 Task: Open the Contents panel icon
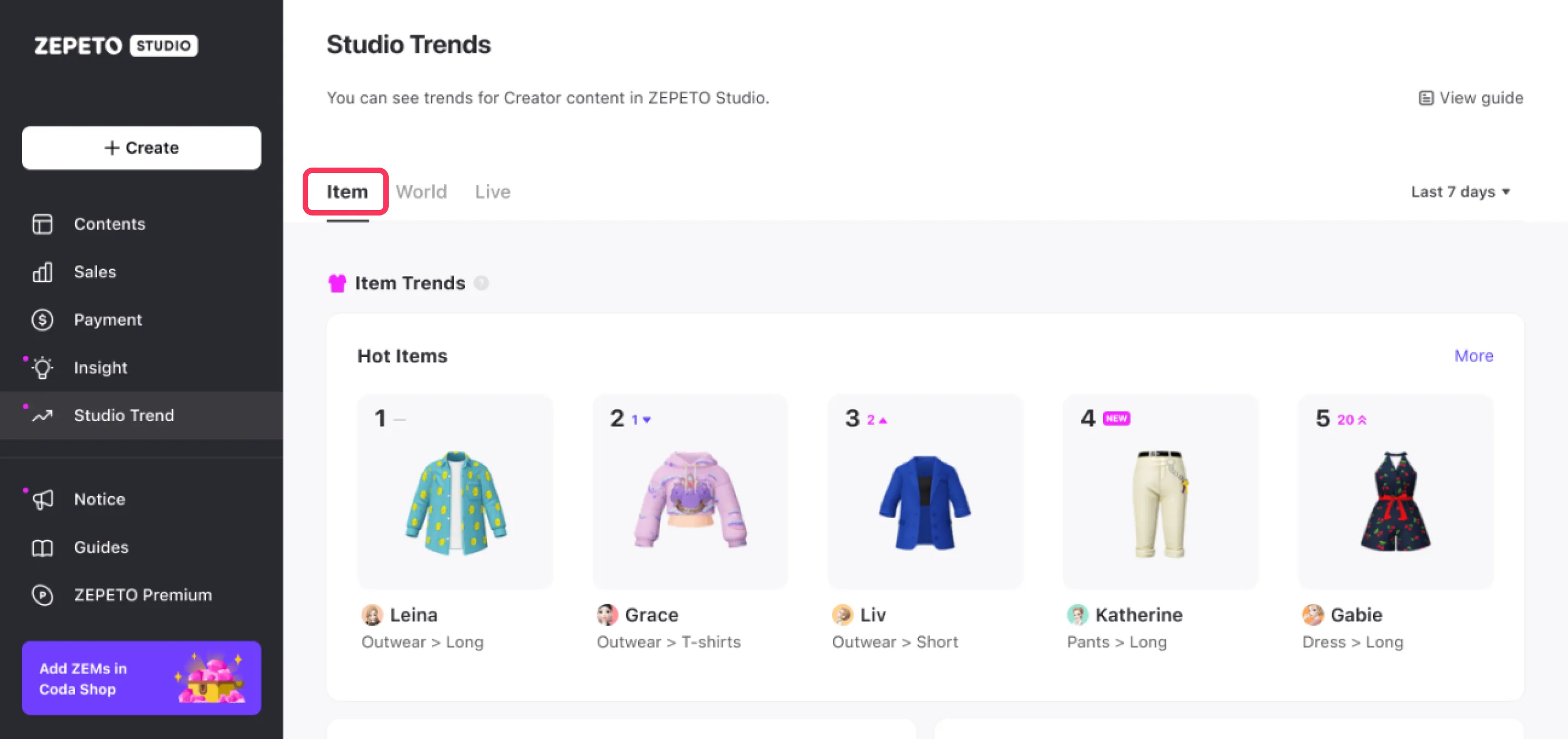[x=42, y=224]
